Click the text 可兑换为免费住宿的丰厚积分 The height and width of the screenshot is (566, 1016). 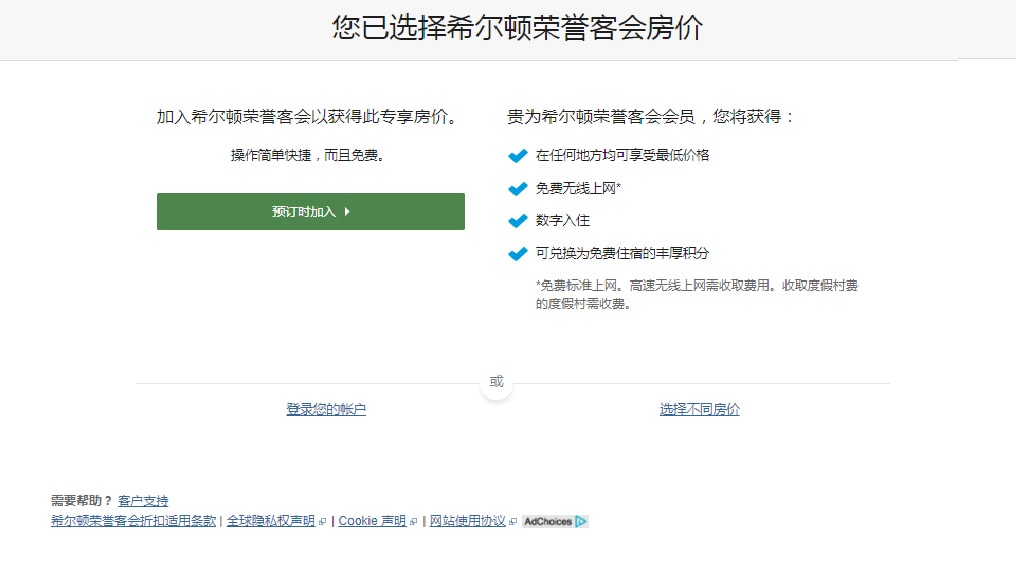(623, 253)
